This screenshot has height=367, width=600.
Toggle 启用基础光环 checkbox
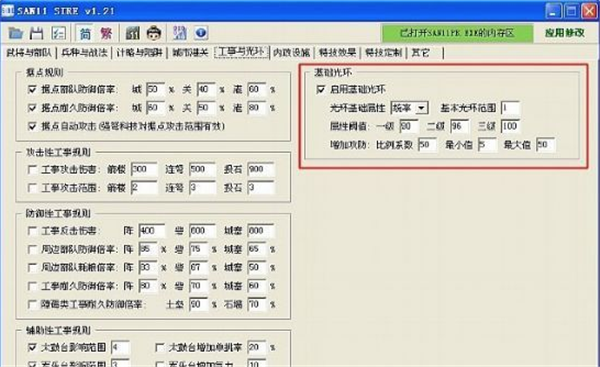(x=321, y=90)
